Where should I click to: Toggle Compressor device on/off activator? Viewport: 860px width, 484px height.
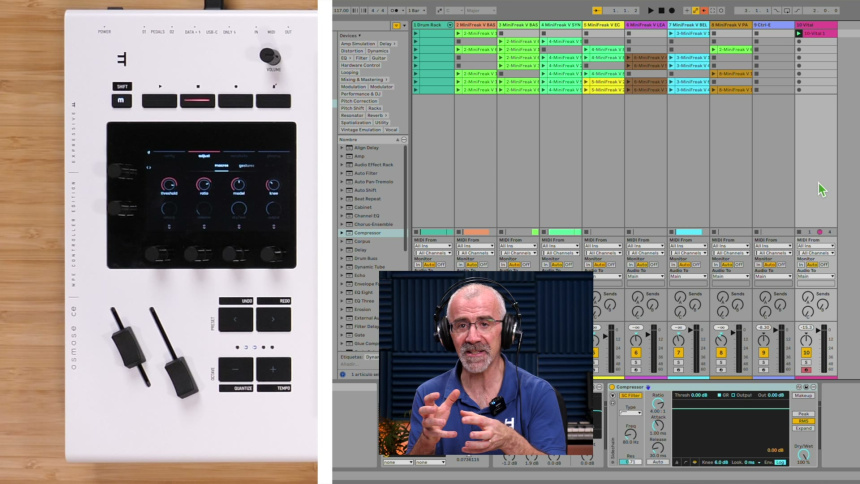(x=612, y=387)
